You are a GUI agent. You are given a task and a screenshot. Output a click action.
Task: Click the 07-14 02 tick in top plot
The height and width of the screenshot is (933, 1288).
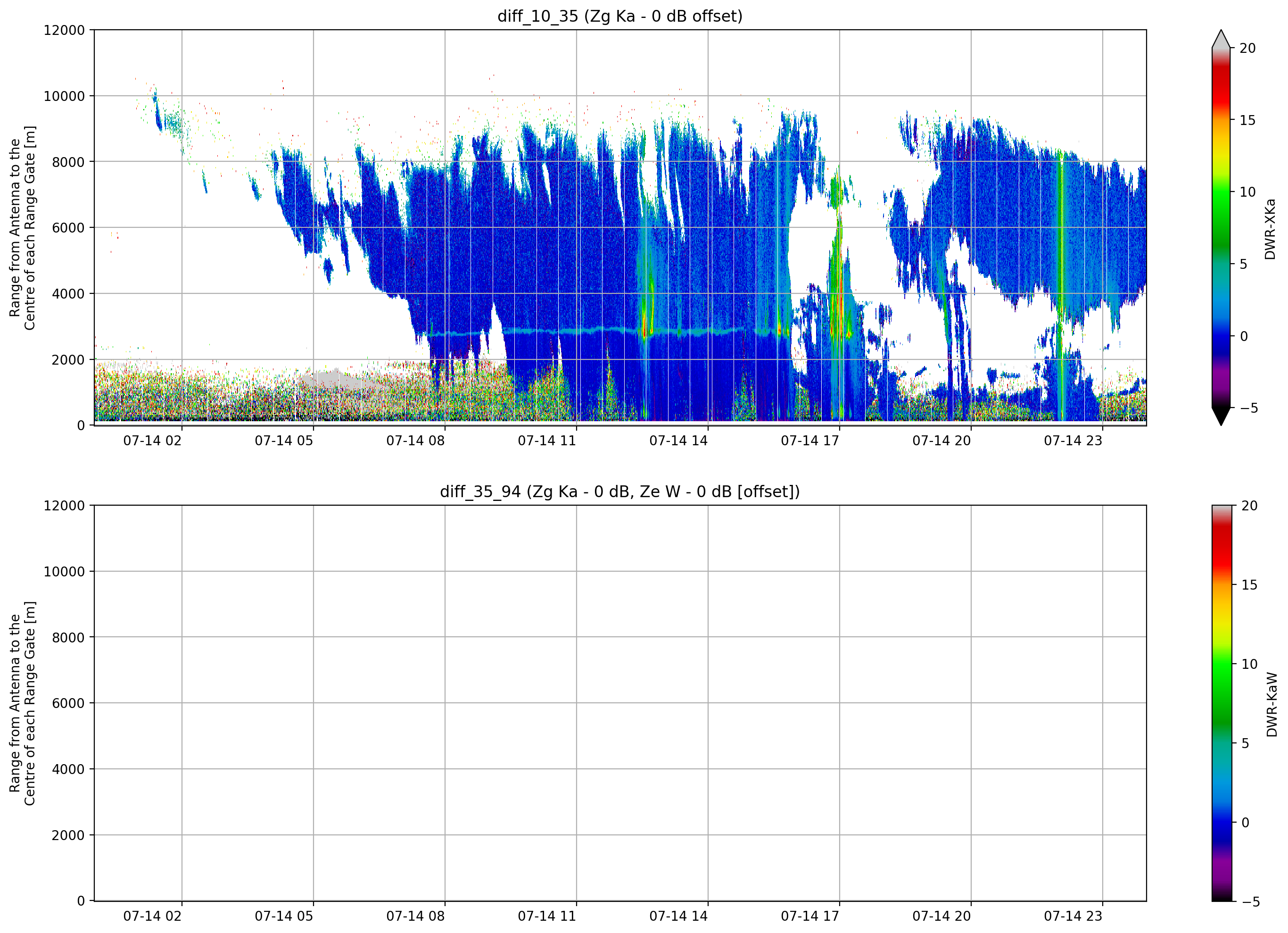pyautogui.click(x=152, y=441)
